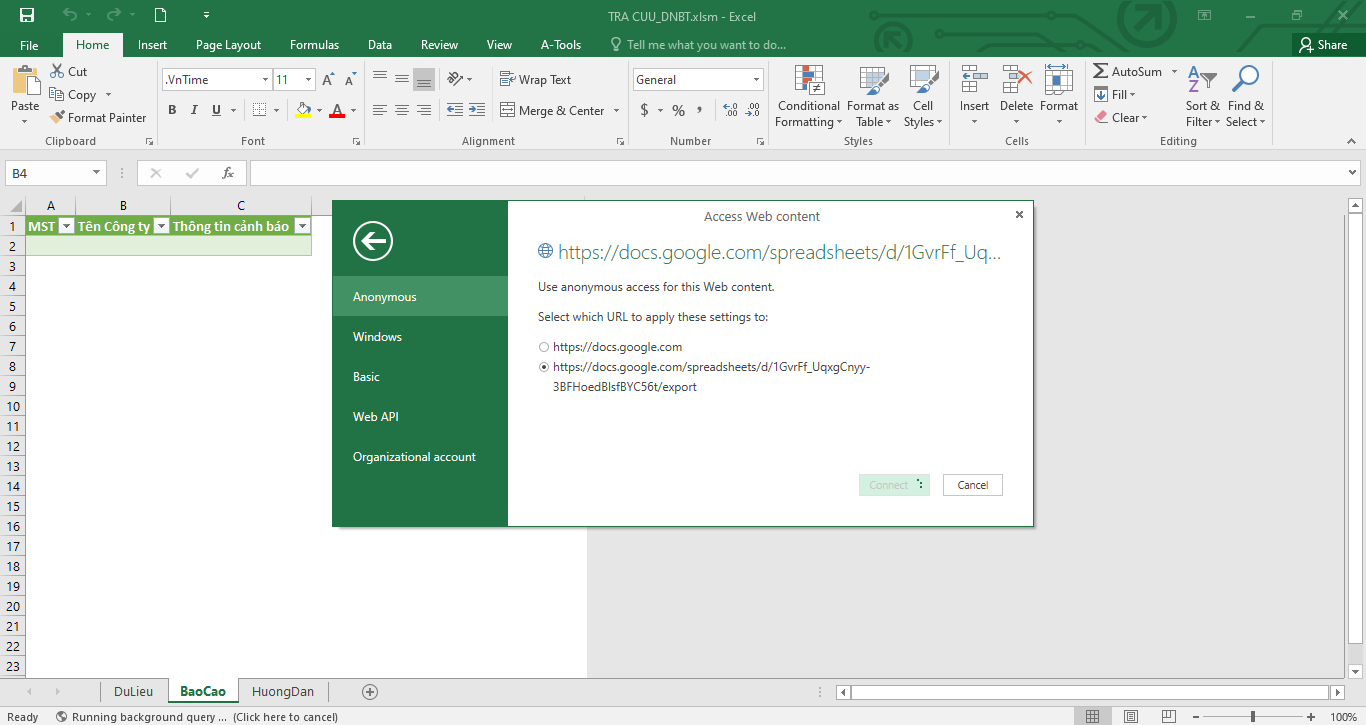Click the red font color swatch button
Viewport: 1366px width, 725px height.
[x=337, y=110]
